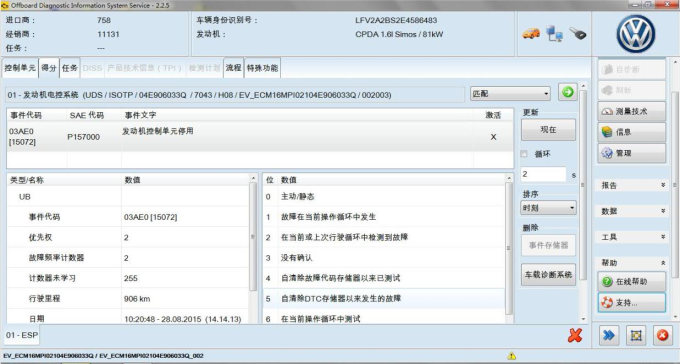Select the 03AE0 P157000 fault row
This screenshot has width=680, height=364.
point(260,137)
